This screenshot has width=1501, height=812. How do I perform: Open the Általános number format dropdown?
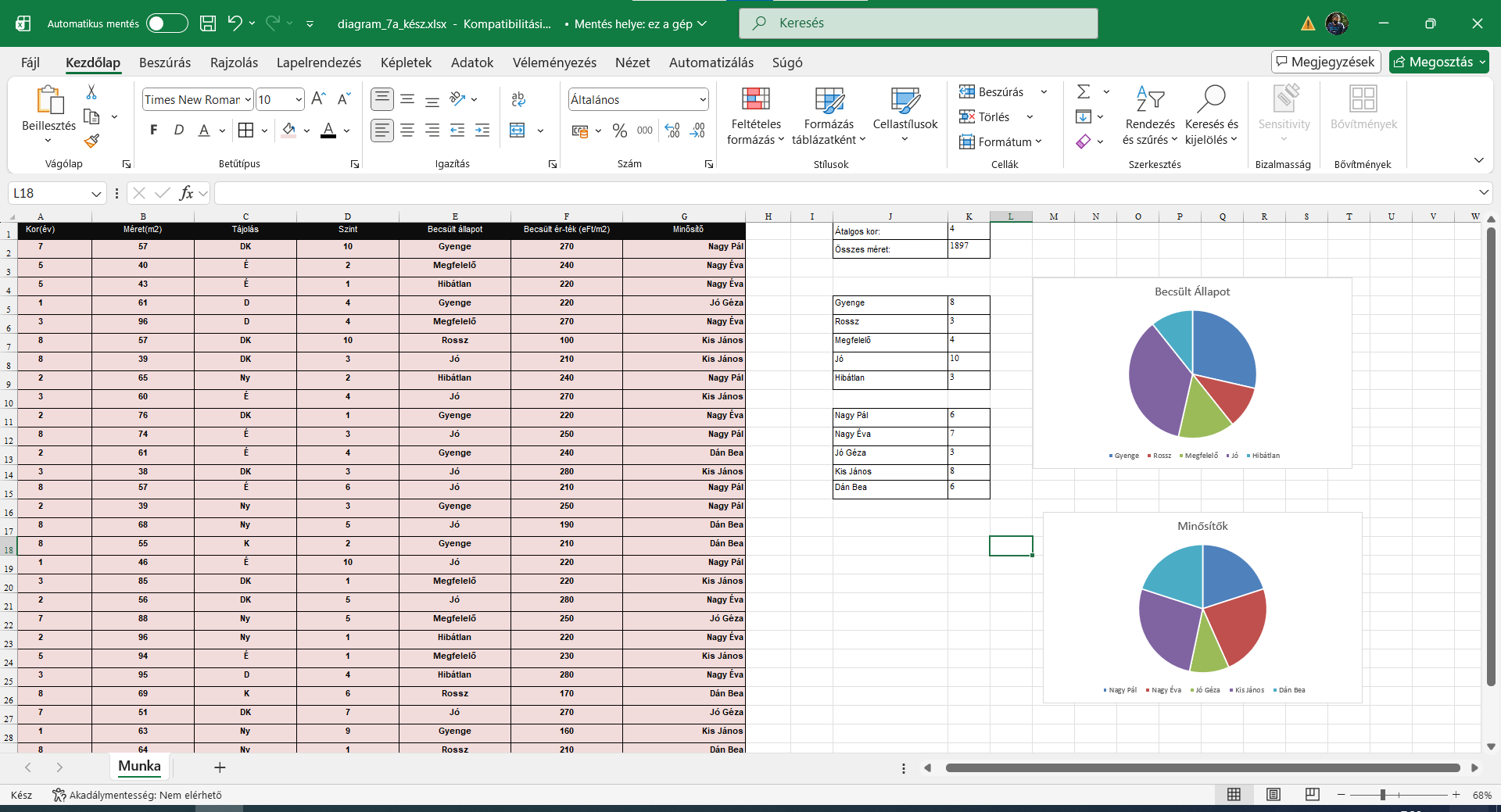702,99
